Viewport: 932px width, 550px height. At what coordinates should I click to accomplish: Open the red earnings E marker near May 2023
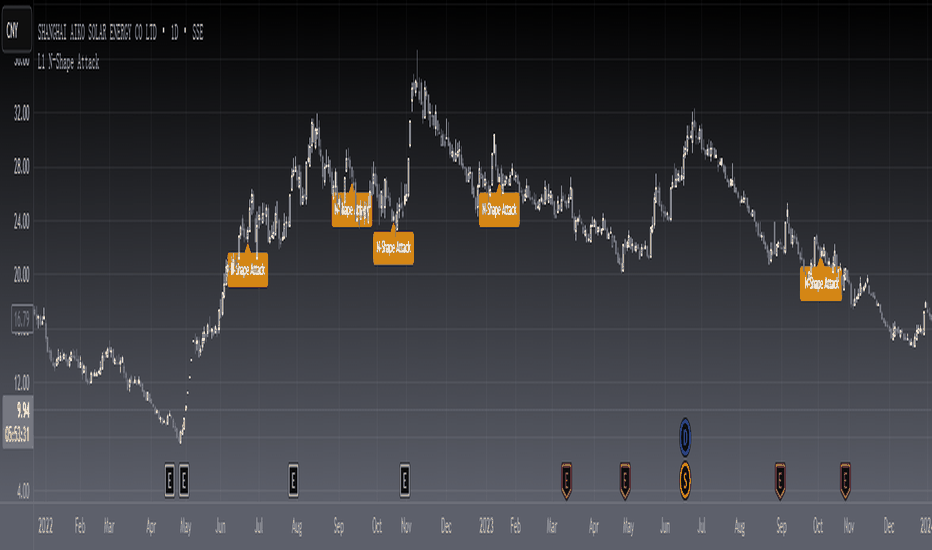click(625, 480)
